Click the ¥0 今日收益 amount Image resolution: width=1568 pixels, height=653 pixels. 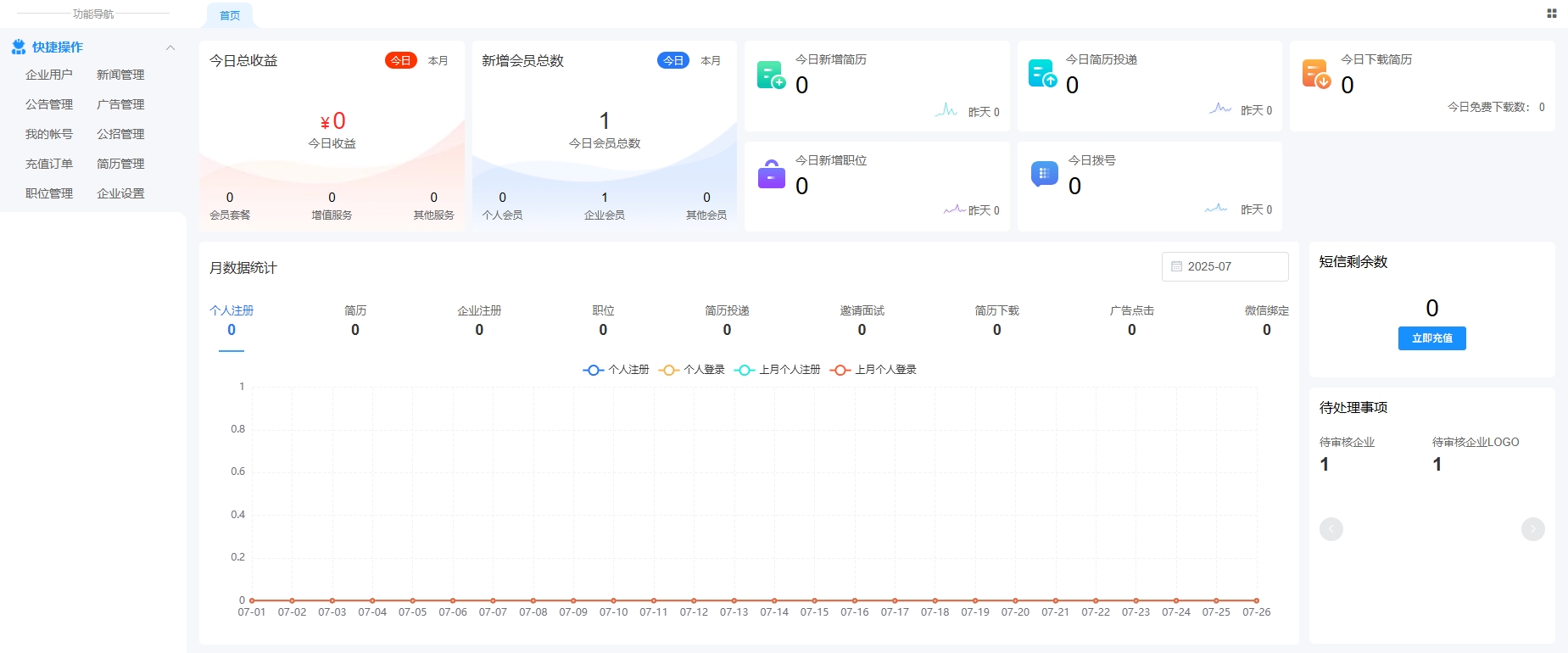(x=332, y=121)
